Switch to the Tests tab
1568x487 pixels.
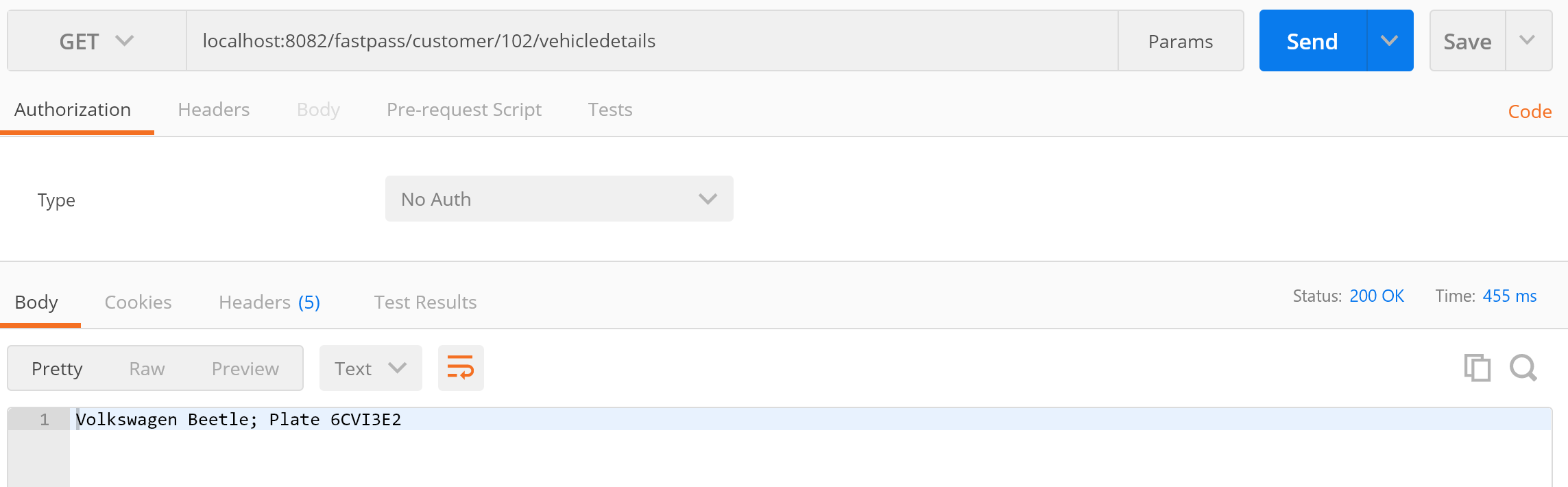pos(610,109)
